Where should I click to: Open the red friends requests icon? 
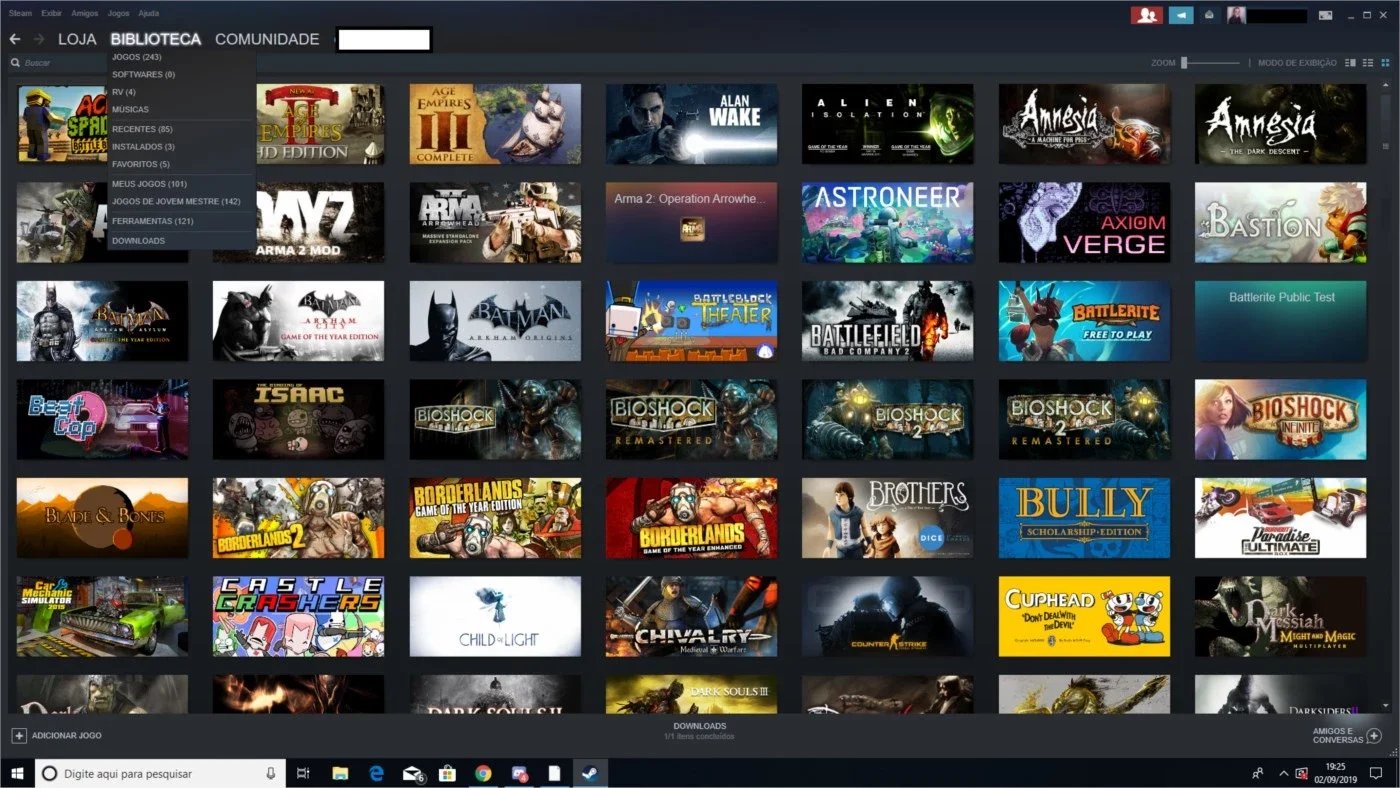pyautogui.click(x=1146, y=15)
